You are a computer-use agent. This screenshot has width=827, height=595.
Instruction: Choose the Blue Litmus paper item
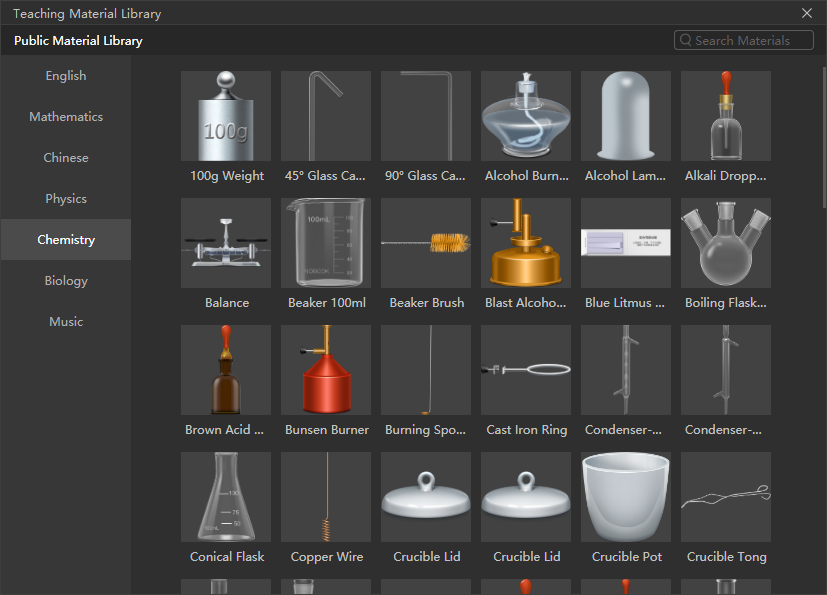click(x=626, y=243)
